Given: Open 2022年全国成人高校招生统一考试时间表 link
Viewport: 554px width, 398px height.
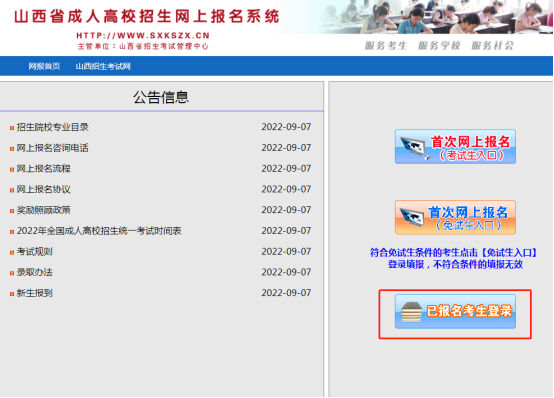Looking at the screenshot, I should pyautogui.click(x=99, y=231).
